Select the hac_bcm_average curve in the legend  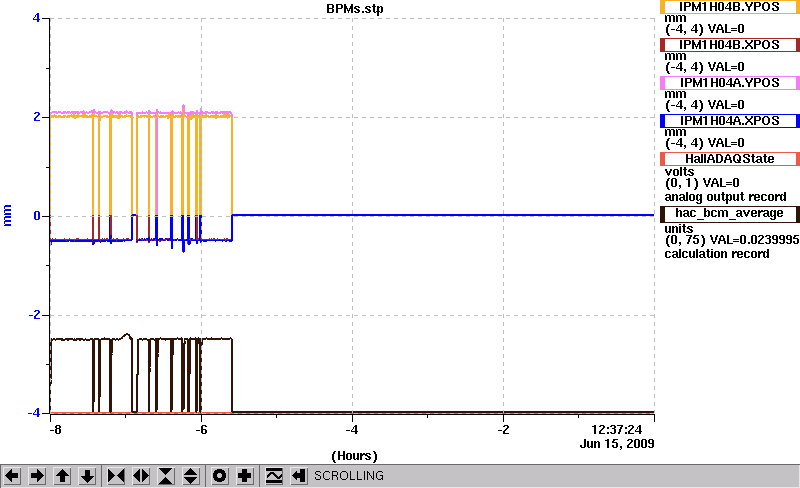730,214
